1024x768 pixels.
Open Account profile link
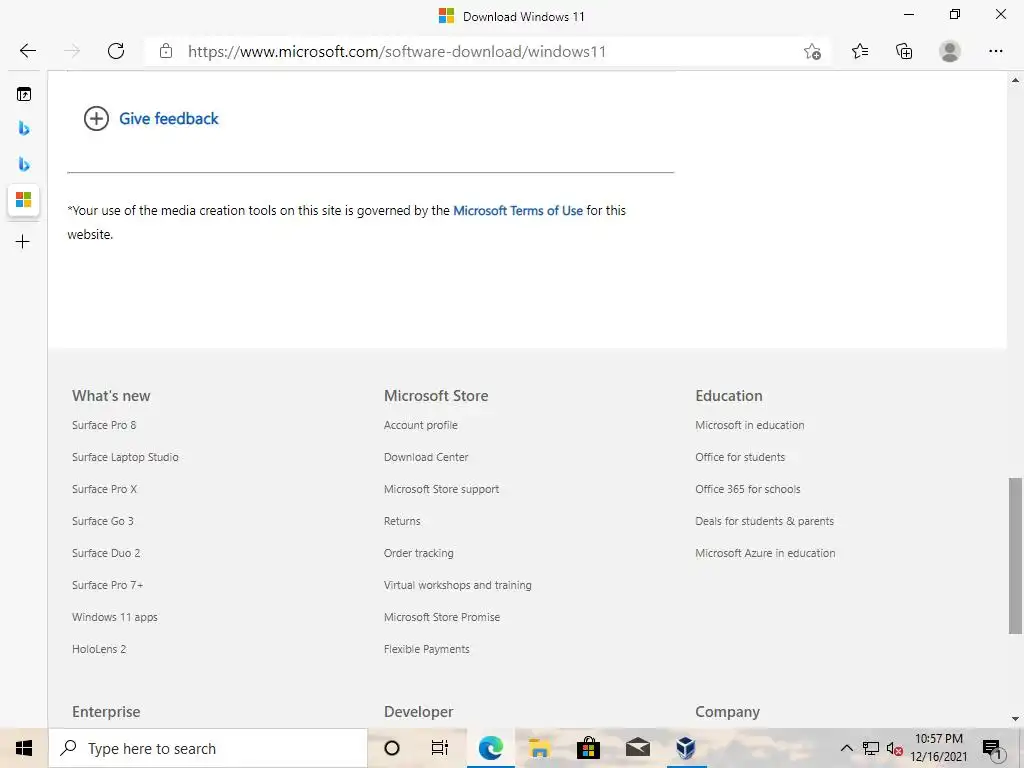pos(421,425)
